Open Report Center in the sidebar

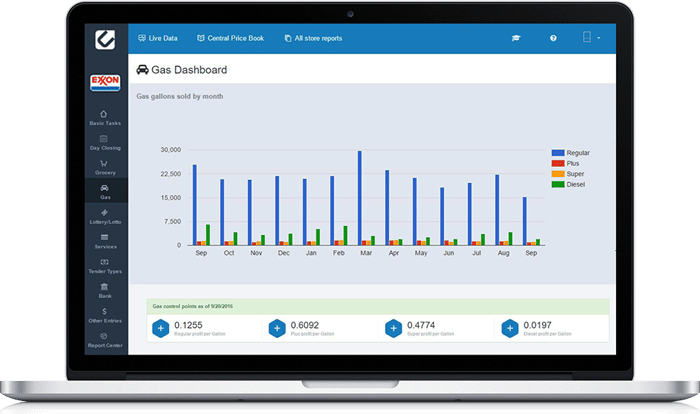pyautogui.click(x=104, y=341)
